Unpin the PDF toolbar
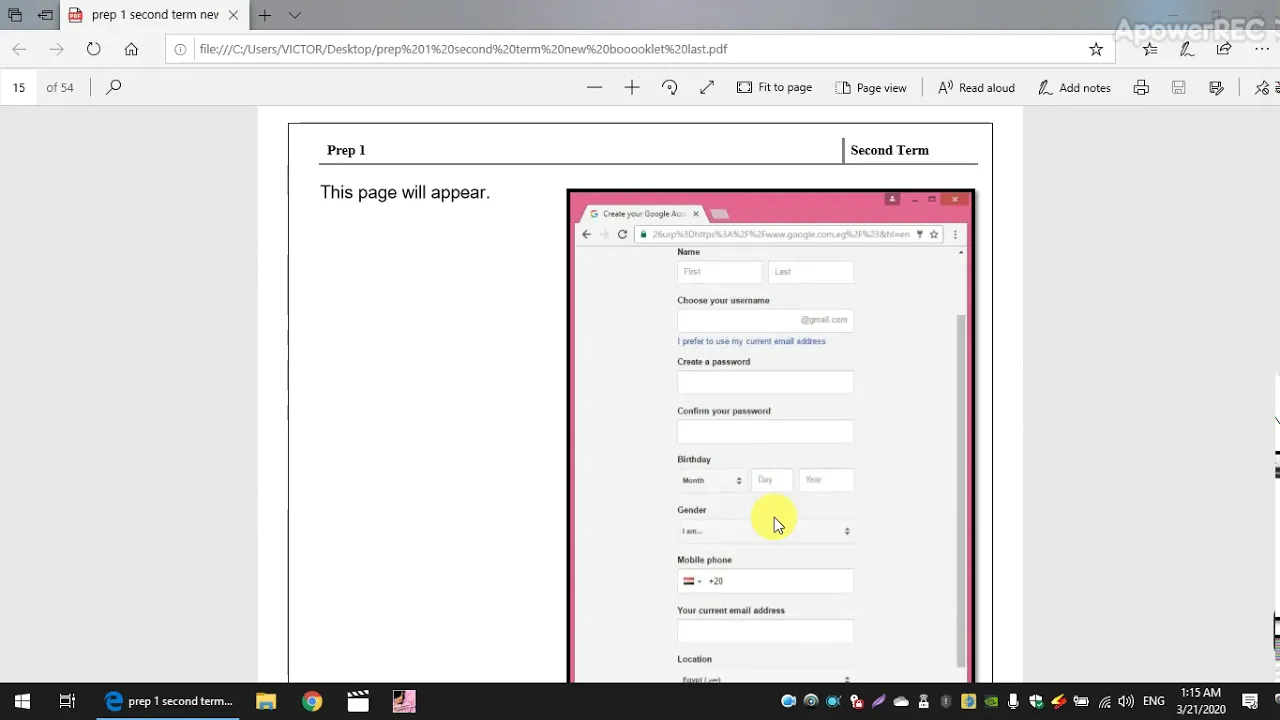 coord(1262,87)
